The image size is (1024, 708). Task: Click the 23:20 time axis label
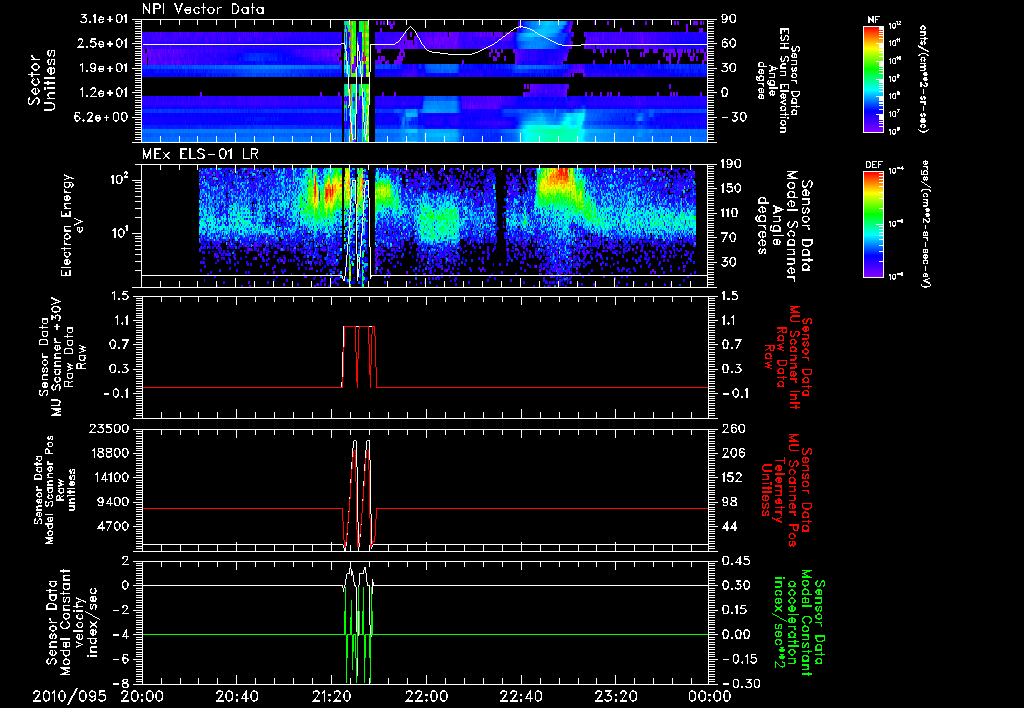pos(615,697)
